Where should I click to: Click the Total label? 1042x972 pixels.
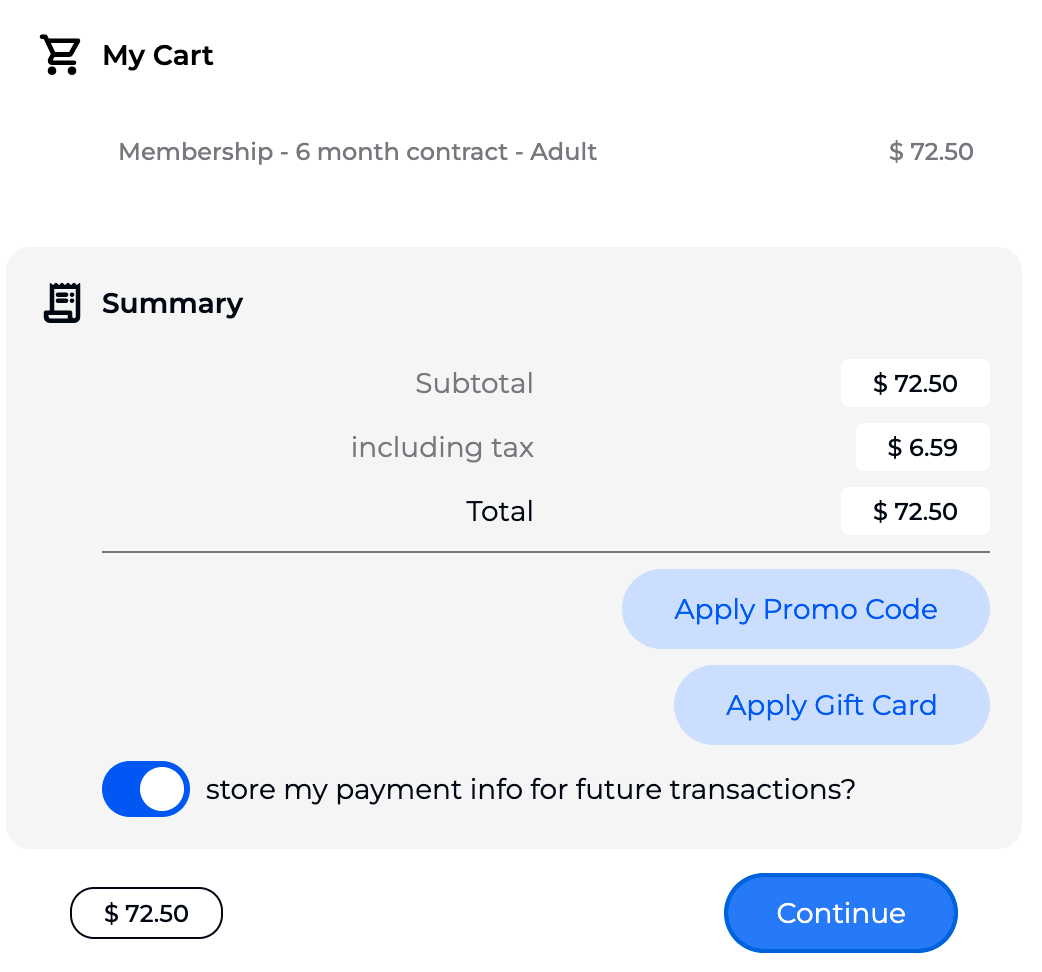click(499, 511)
